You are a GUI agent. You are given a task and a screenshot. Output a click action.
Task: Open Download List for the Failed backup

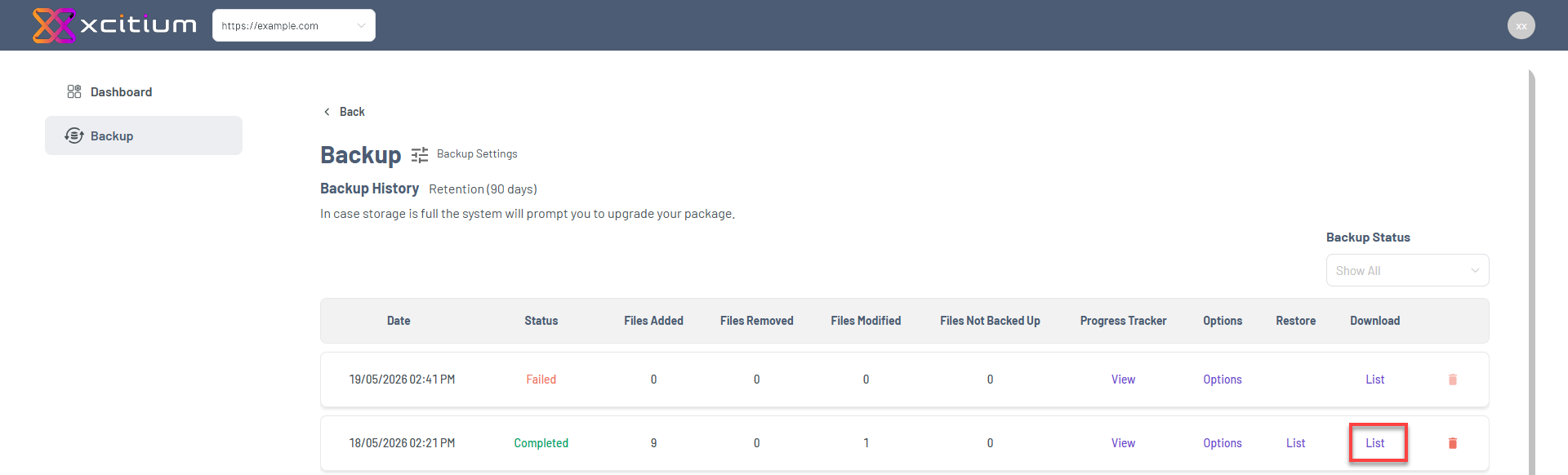[x=1374, y=380]
